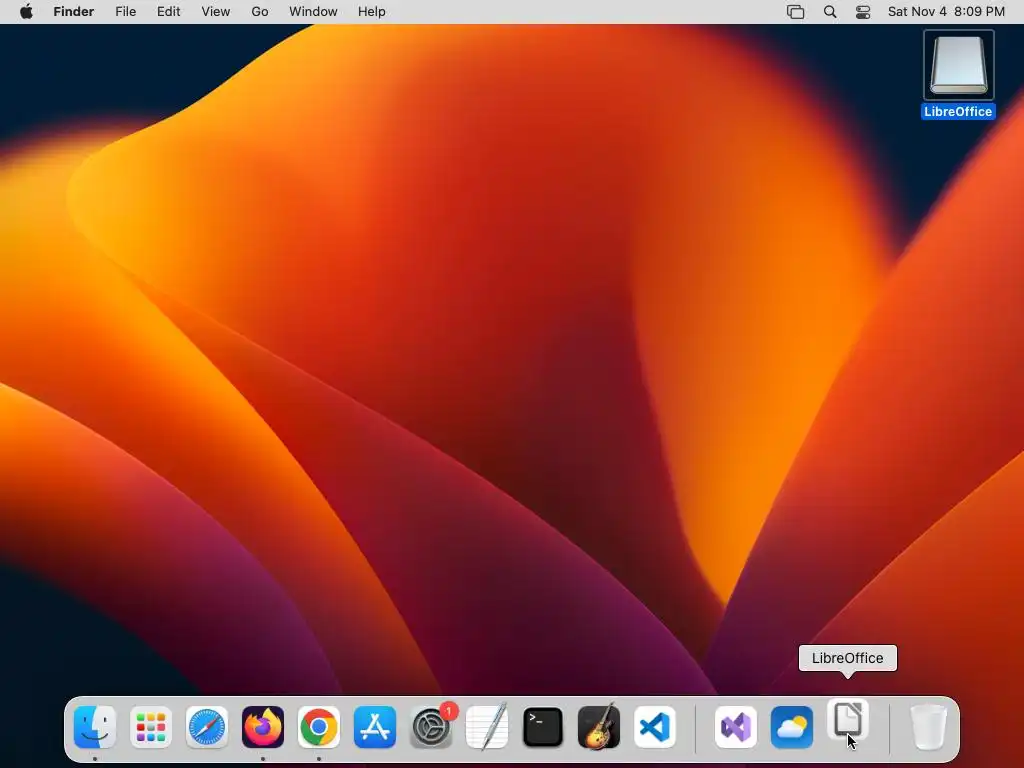Launch Safari from the Dock
Viewport: 1024px width, 768px height.
[207, 727]
